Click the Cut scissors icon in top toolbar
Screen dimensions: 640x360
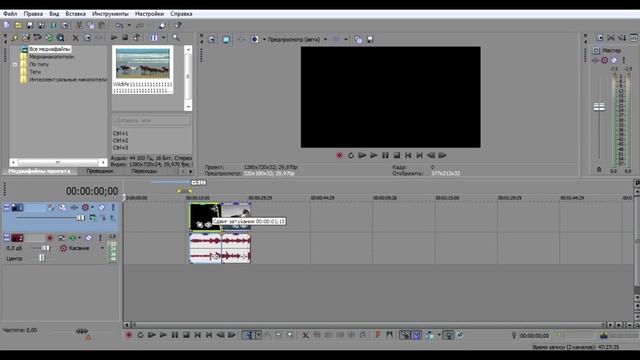point(79,25)
